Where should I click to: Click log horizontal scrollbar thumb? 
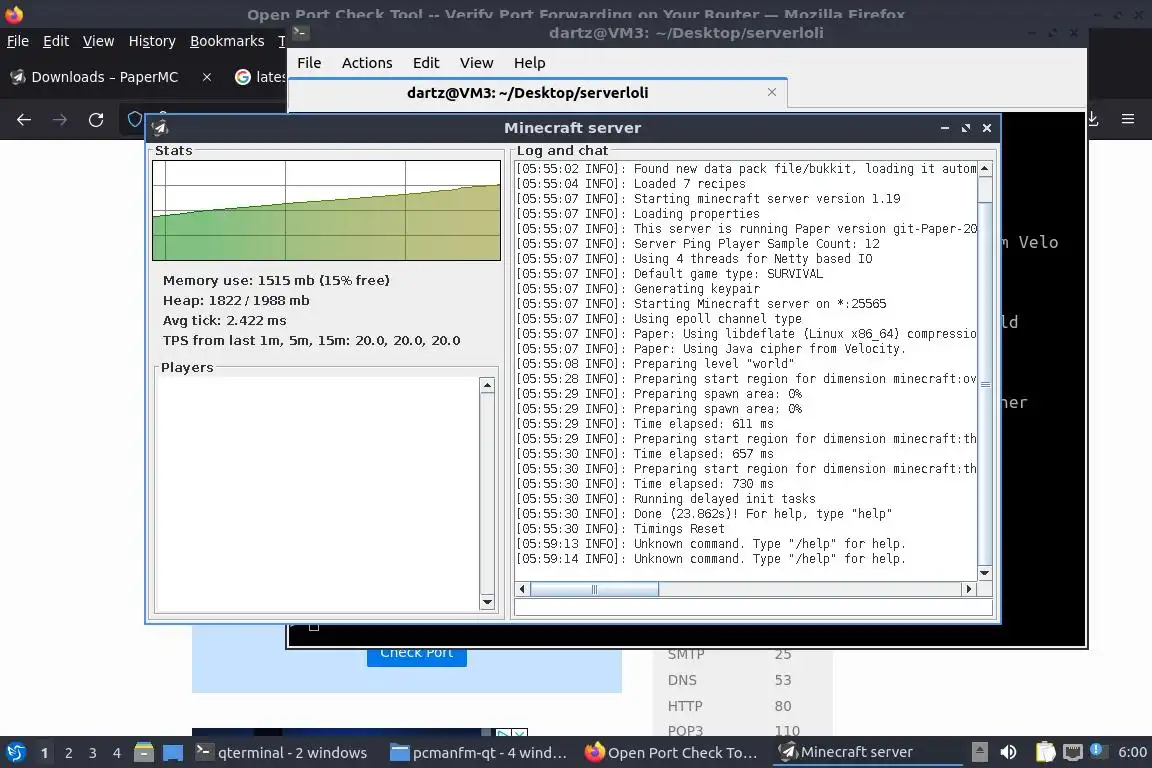point(594,589)
